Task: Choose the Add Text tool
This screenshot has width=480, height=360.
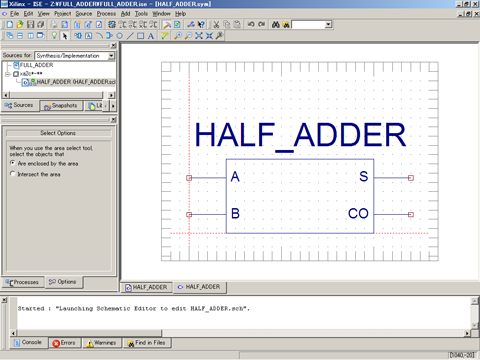Action: [151, 36]
